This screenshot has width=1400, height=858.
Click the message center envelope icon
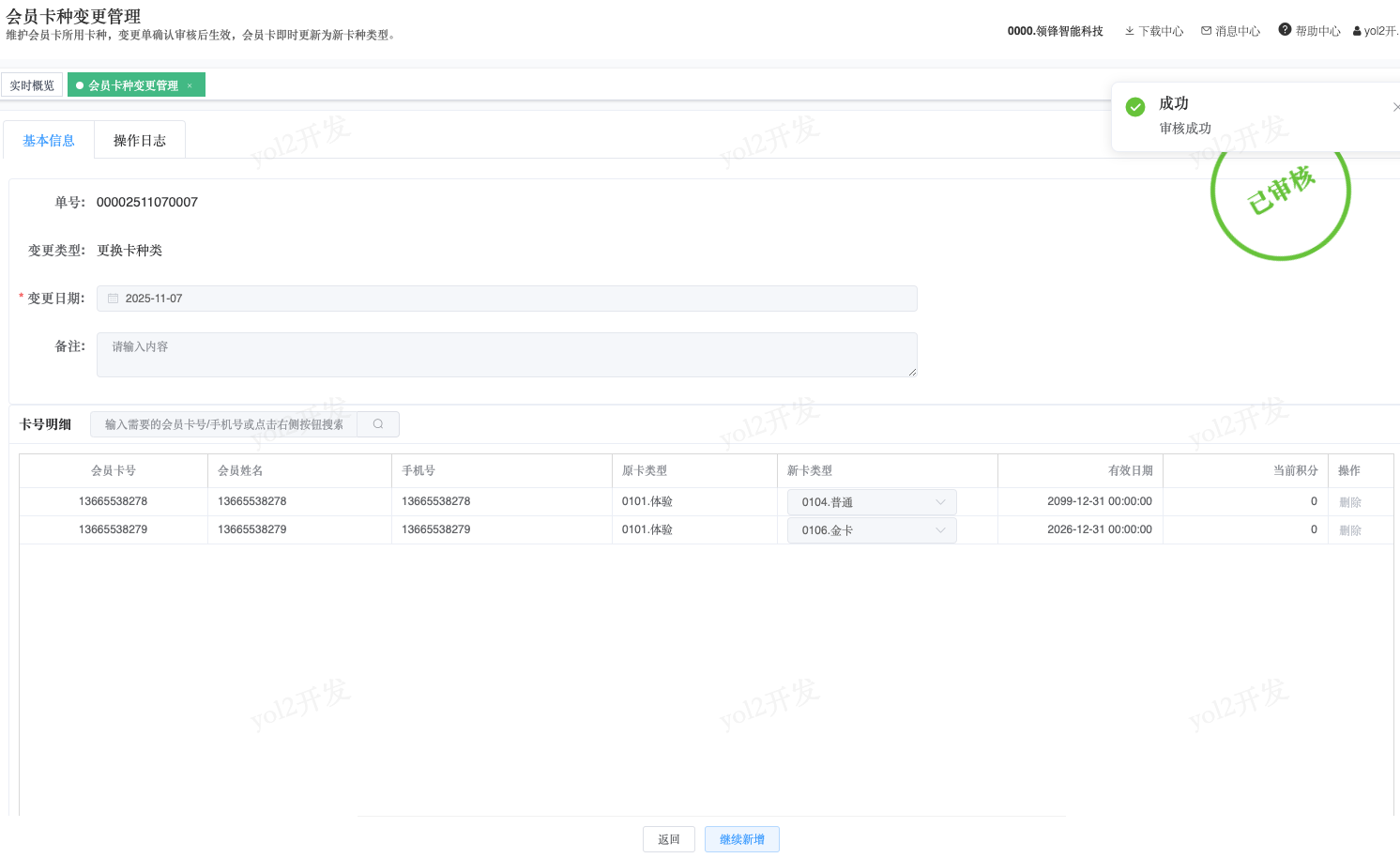tap(1207, 31)
